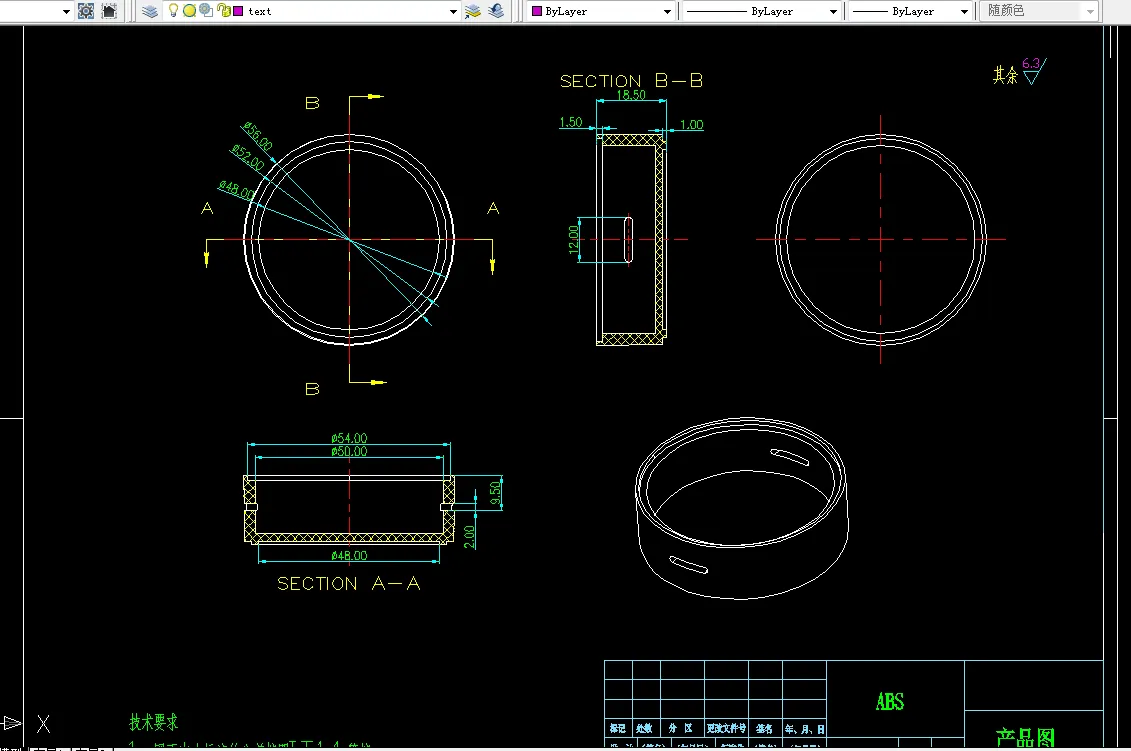1131x751 pixels.
Task: Expand the workspace dropdown arrow at far left
Action: point(66,11)
